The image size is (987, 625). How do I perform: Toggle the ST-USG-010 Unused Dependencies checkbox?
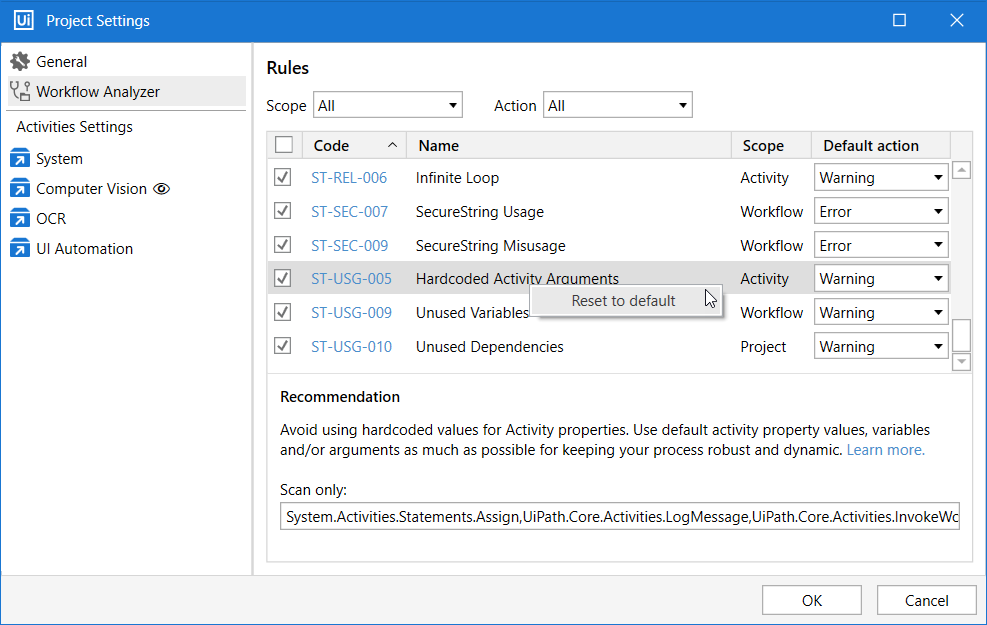(283, 347)
